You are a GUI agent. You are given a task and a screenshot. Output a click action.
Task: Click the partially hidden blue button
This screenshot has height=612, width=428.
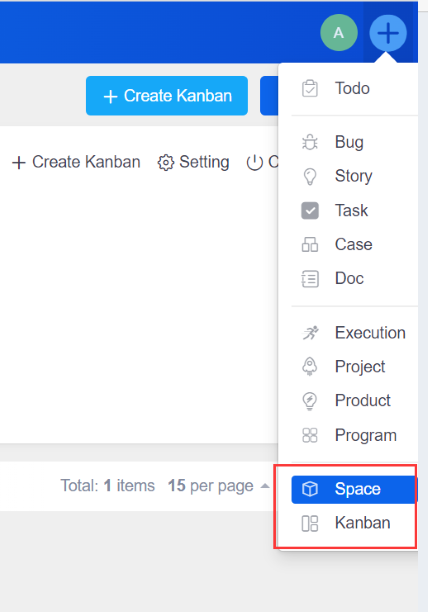pos(269,96)
